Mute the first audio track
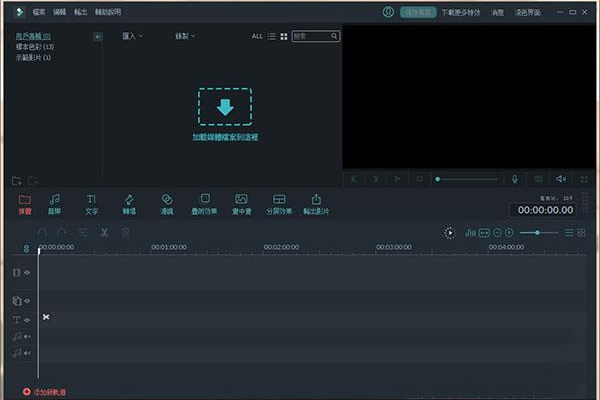Viewport: 600px width, 400px height. pyautogui.click(x=27, y=336)
